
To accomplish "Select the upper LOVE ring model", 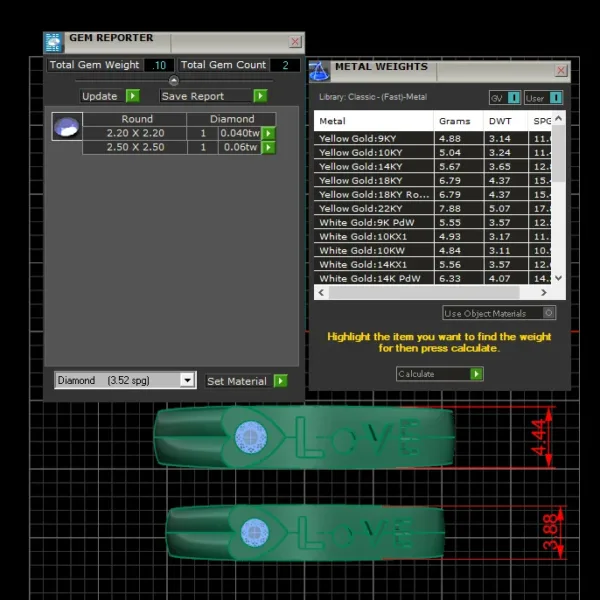I will point(304,437).
